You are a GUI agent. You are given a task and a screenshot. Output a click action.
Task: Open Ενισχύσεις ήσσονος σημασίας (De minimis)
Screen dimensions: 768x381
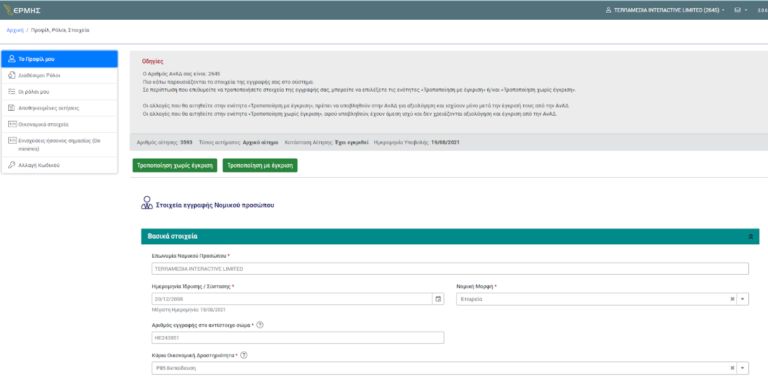59,144
